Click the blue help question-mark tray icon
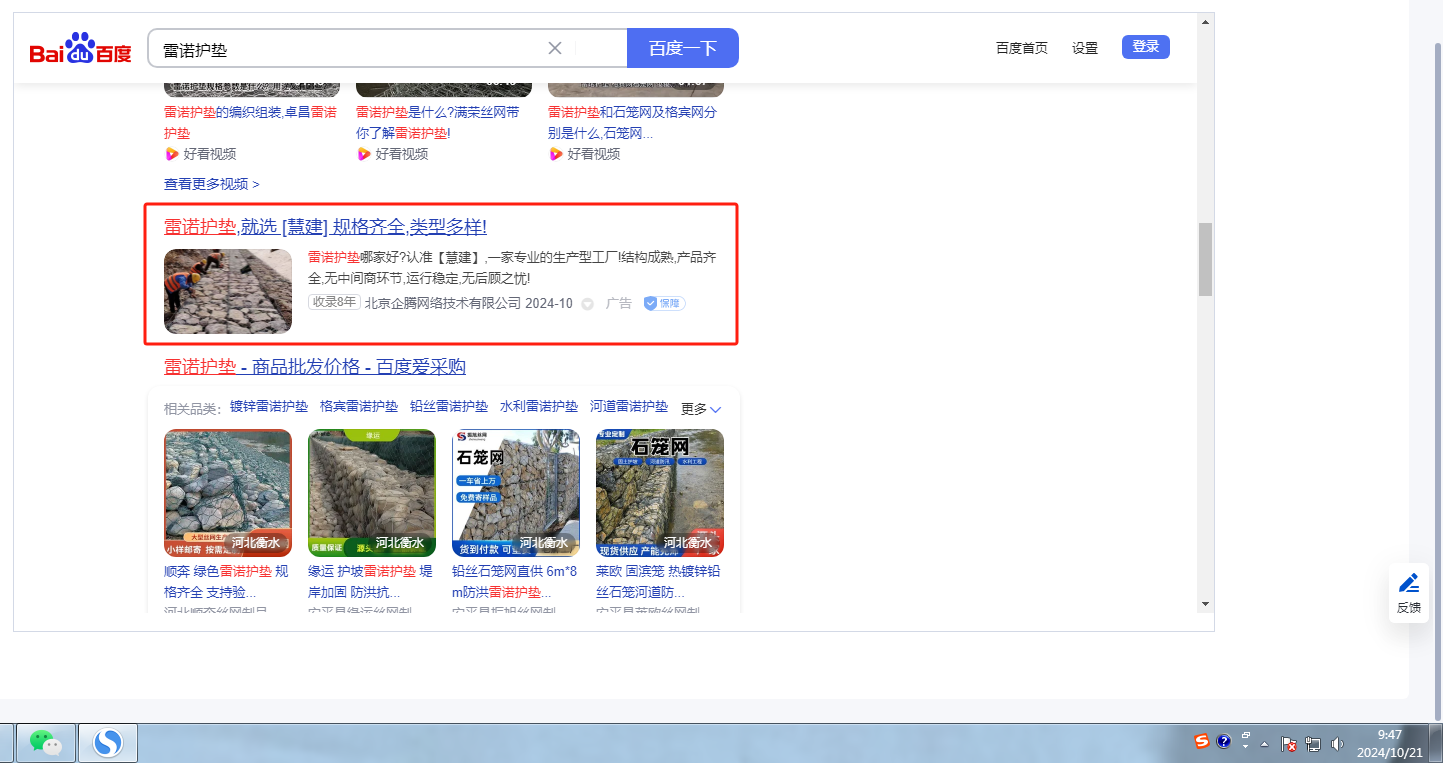The image size is (1443, 763). click(x=1224, y=741)
